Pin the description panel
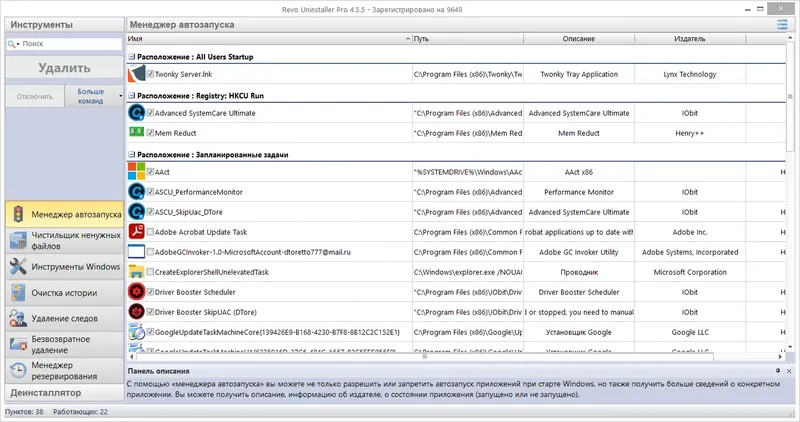The image size is (800, 422). (778, 371)
